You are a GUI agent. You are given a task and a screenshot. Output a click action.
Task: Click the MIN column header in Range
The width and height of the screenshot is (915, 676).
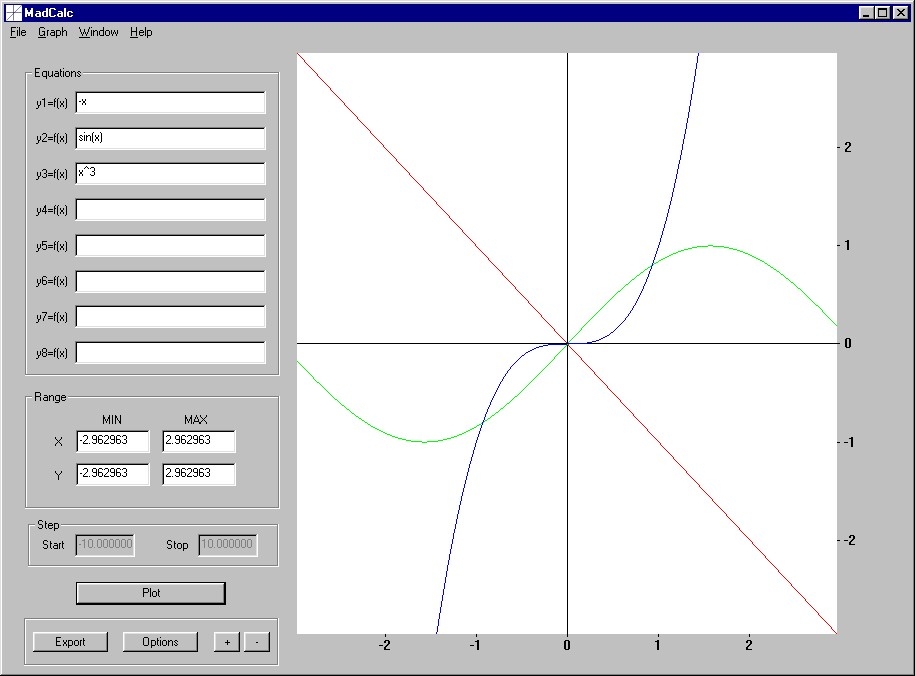(x=112, y=420)
